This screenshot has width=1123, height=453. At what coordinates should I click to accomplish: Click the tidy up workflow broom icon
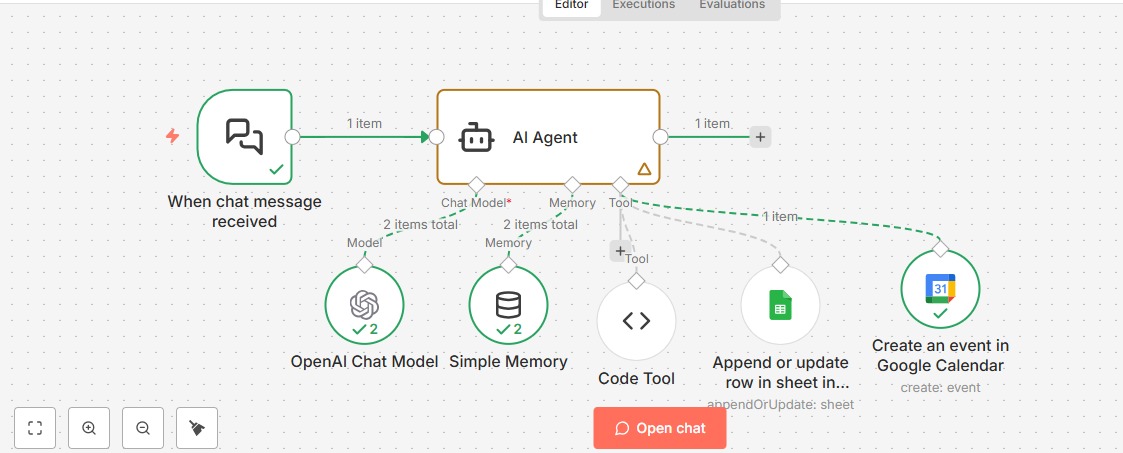click(x=197, y=428)
